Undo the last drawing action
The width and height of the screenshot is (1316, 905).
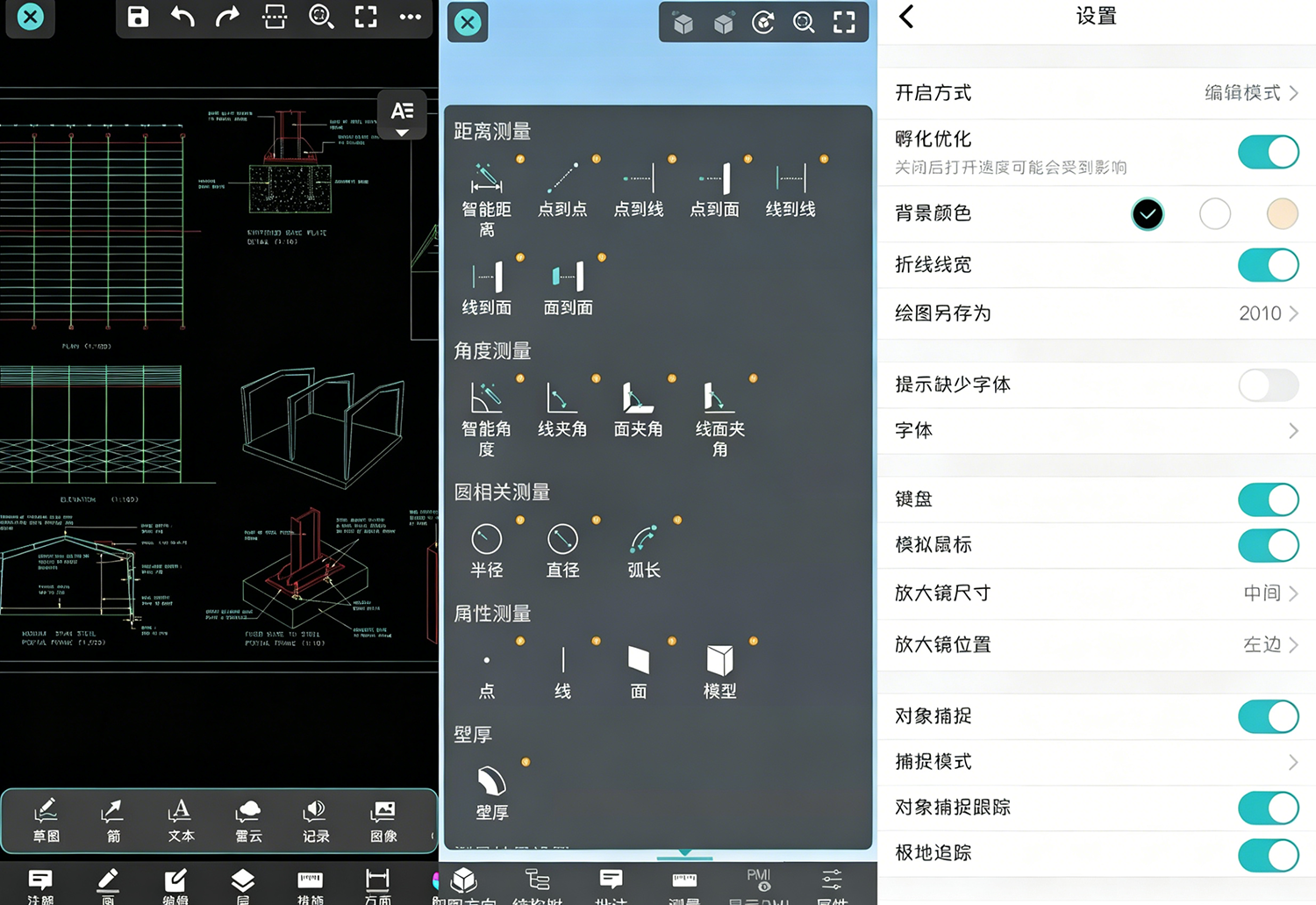pyautogui.click(x=182, y=17)
